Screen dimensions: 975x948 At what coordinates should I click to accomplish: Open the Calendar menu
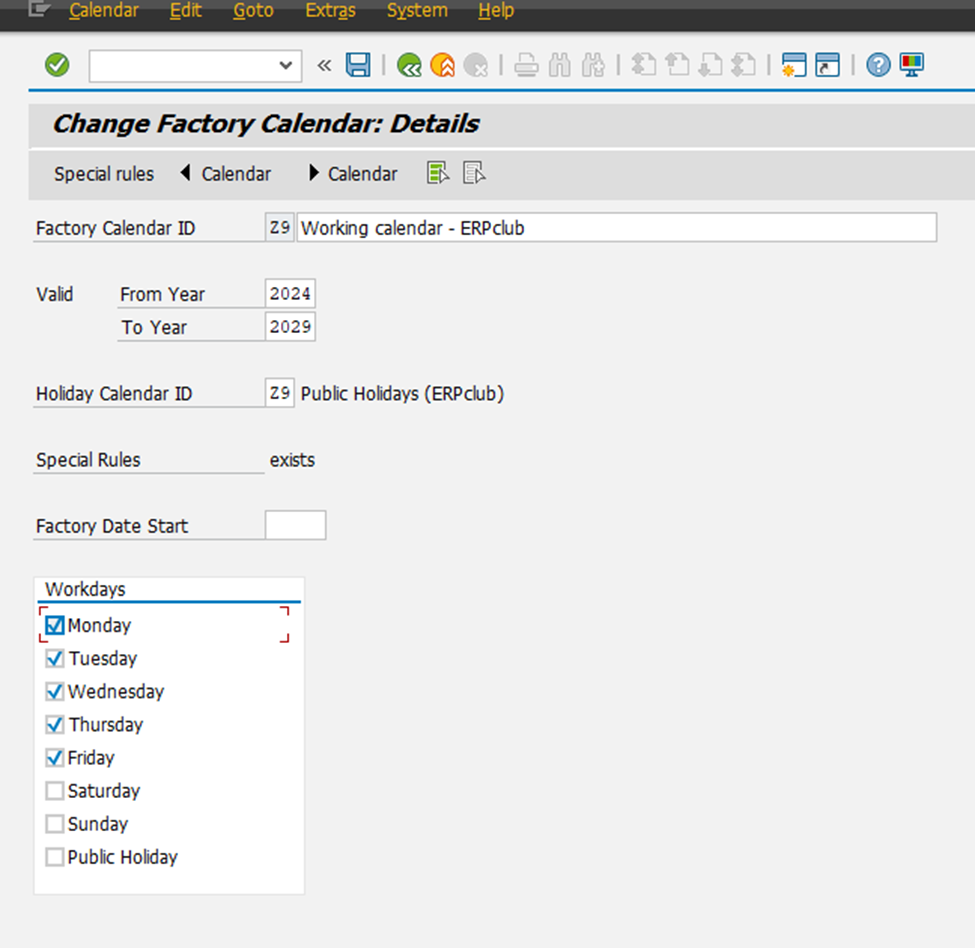click(104, 11)
